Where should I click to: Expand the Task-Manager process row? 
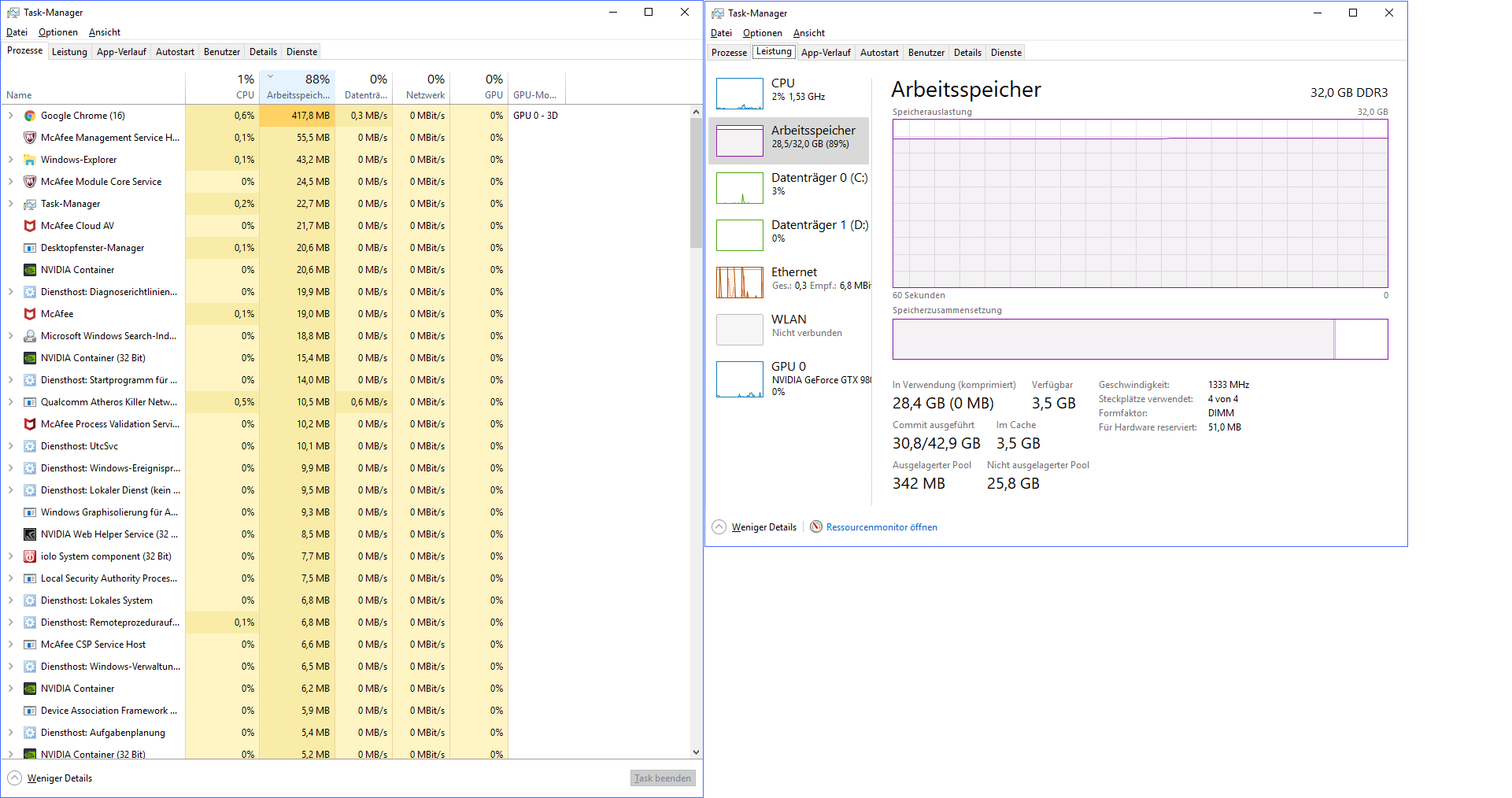(11, 204)
